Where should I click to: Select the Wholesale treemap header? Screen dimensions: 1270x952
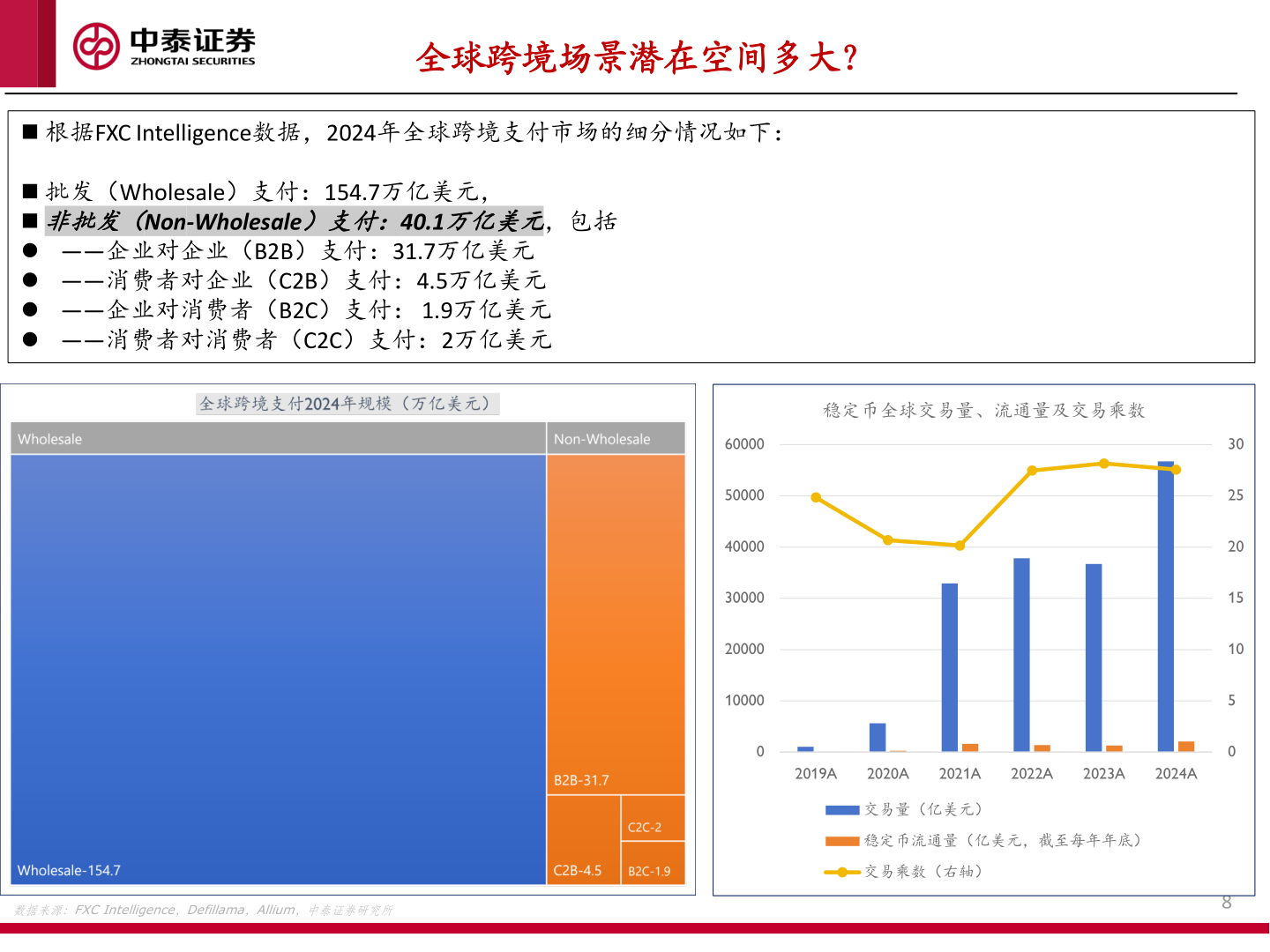tap(278, 439)
